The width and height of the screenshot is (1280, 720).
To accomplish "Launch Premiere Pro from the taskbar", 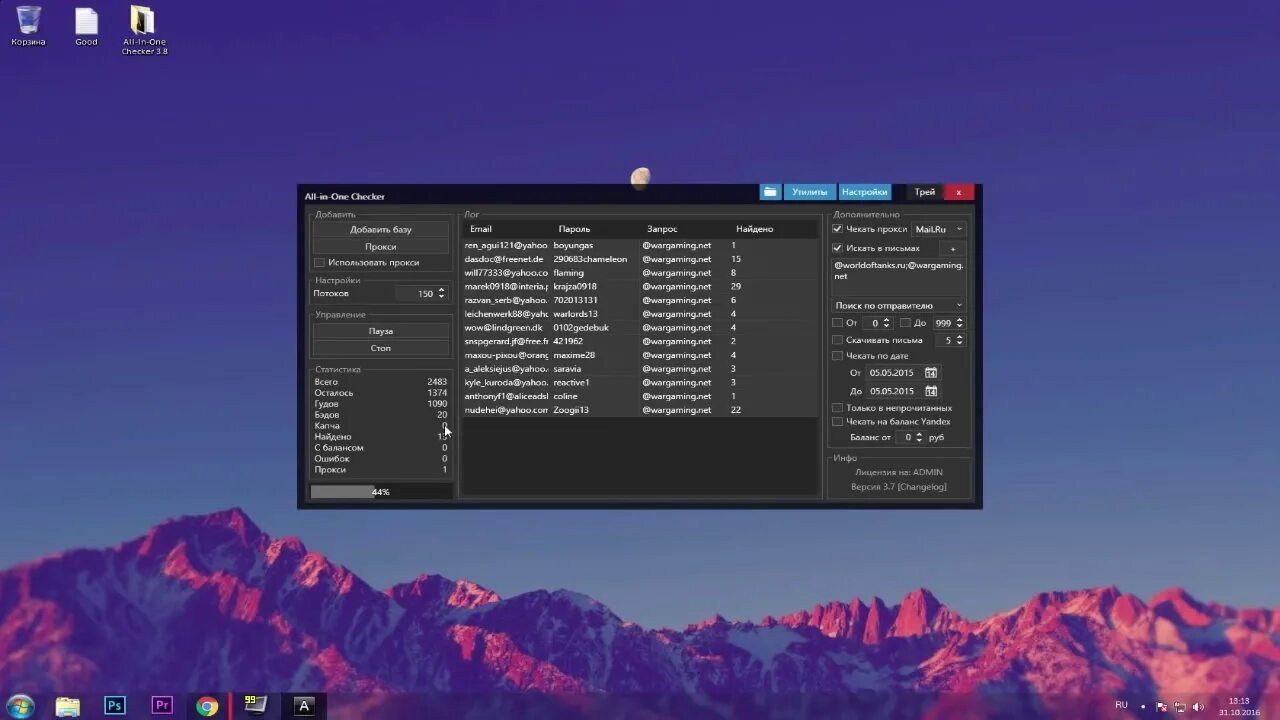I will (162, 706).
